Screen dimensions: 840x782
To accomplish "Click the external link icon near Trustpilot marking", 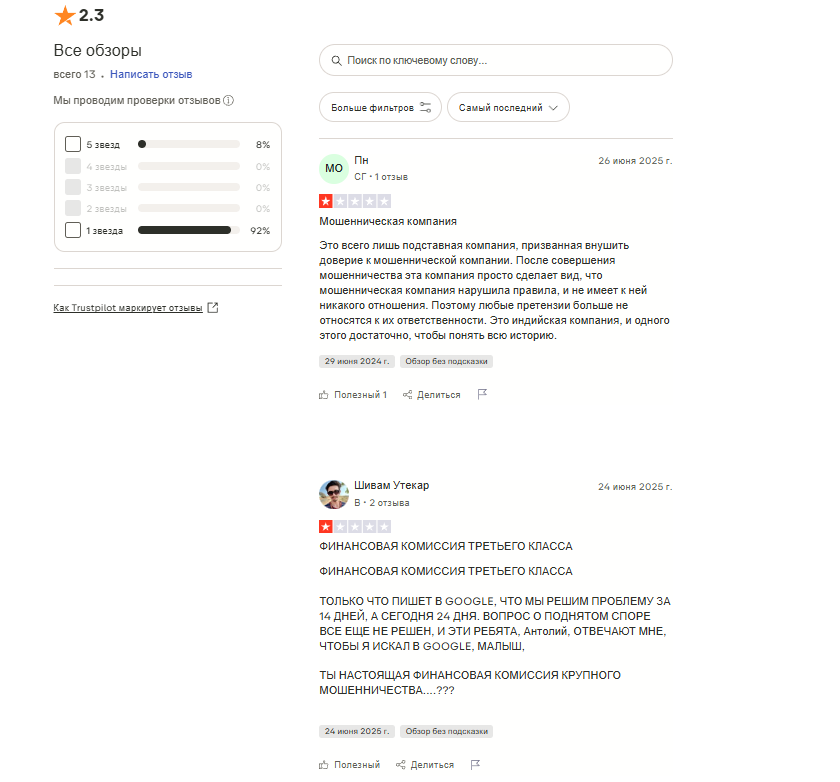I will (x=212, y=307).
